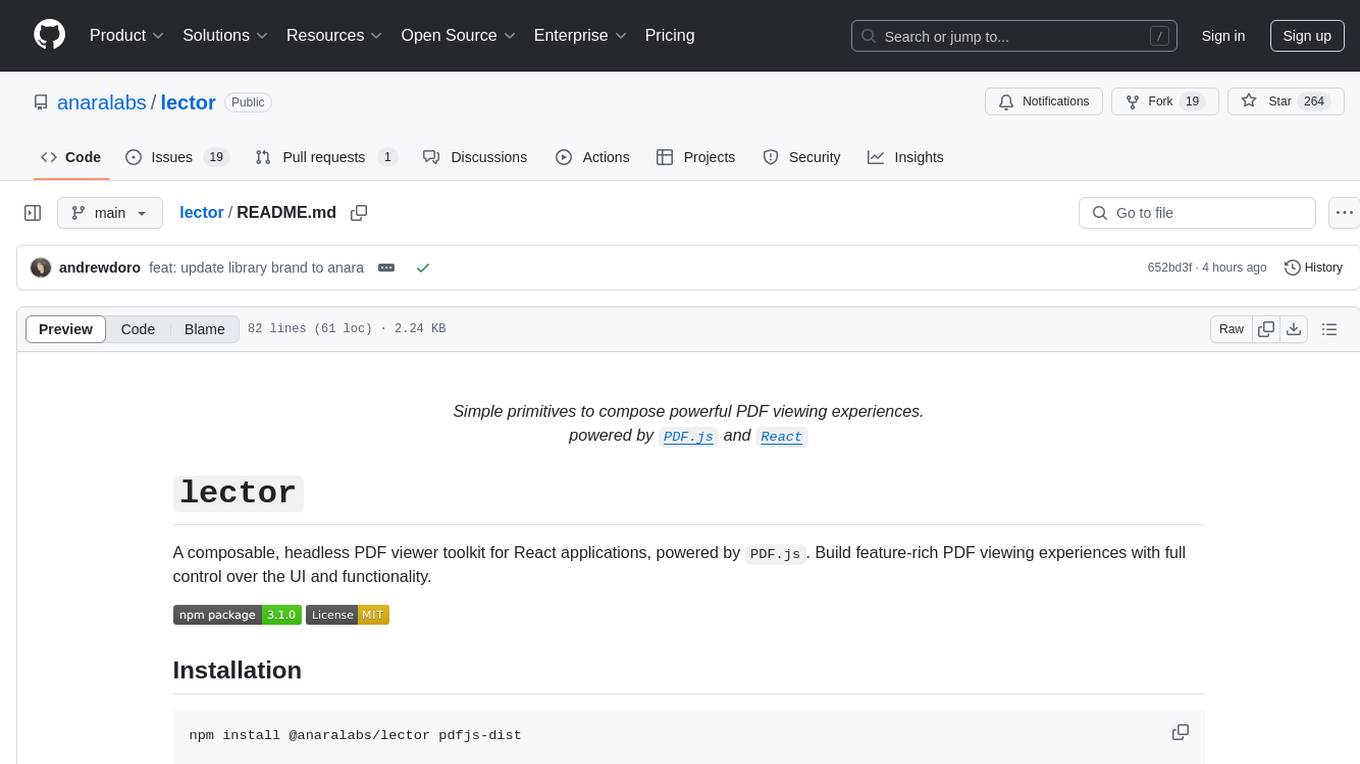Screen dimensions: 1360x764
Task: Click the License MIT badge
Action: tap(347, 615)
